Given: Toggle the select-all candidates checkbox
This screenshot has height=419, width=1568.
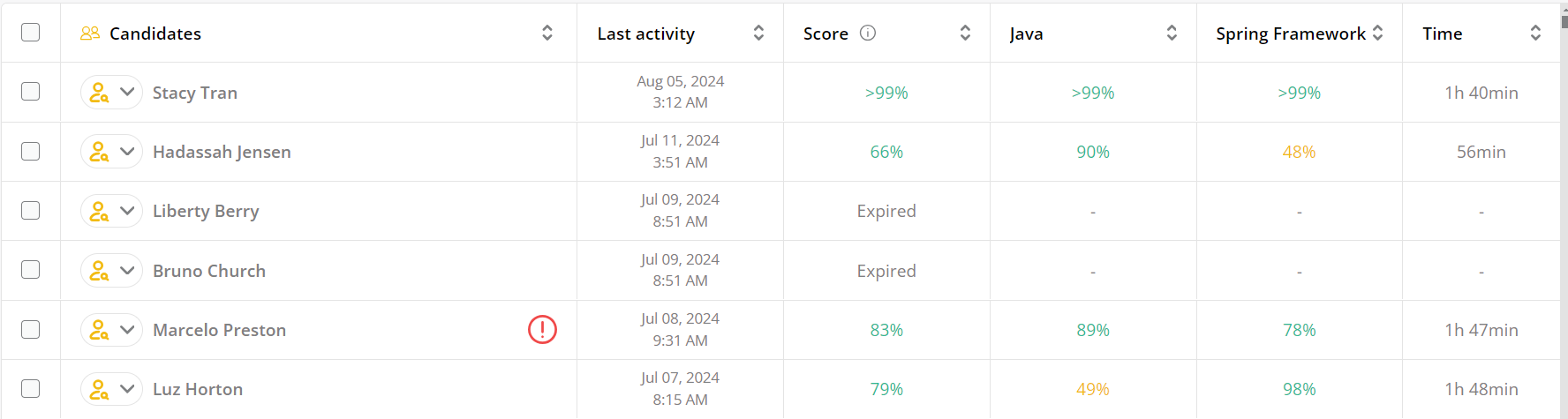Looking at the screenshot, I should click(x=31, y=33).
